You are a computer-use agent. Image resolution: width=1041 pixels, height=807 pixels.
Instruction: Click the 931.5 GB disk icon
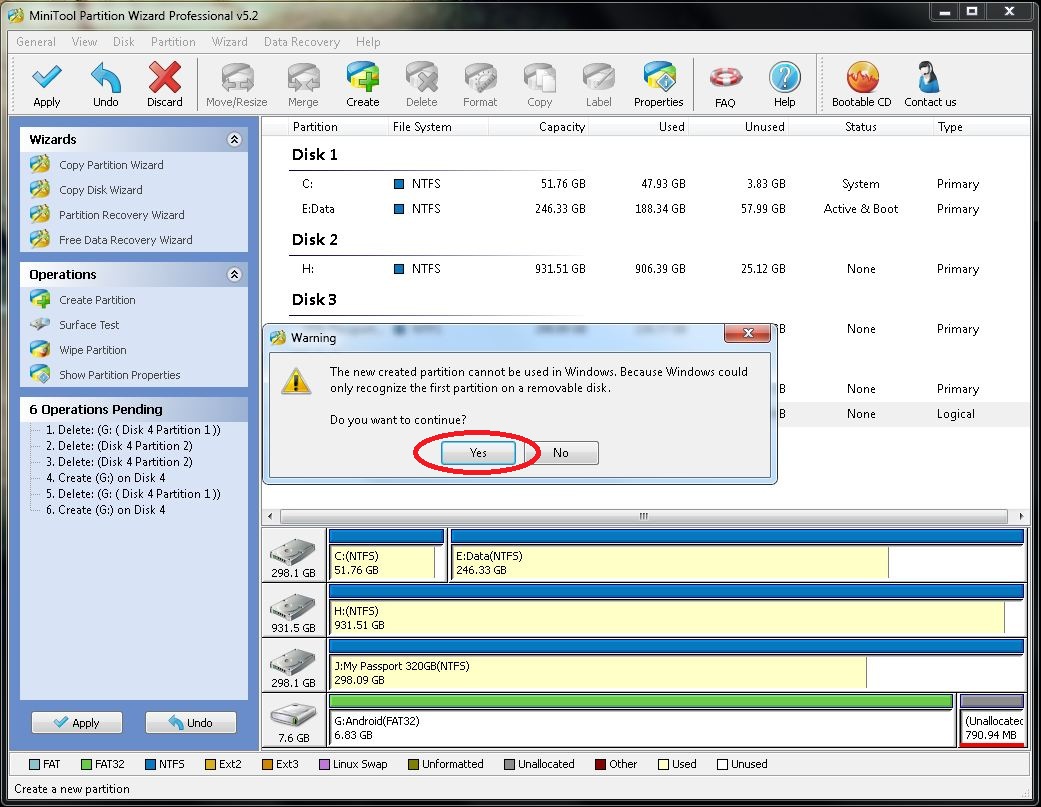click(293, 606)
